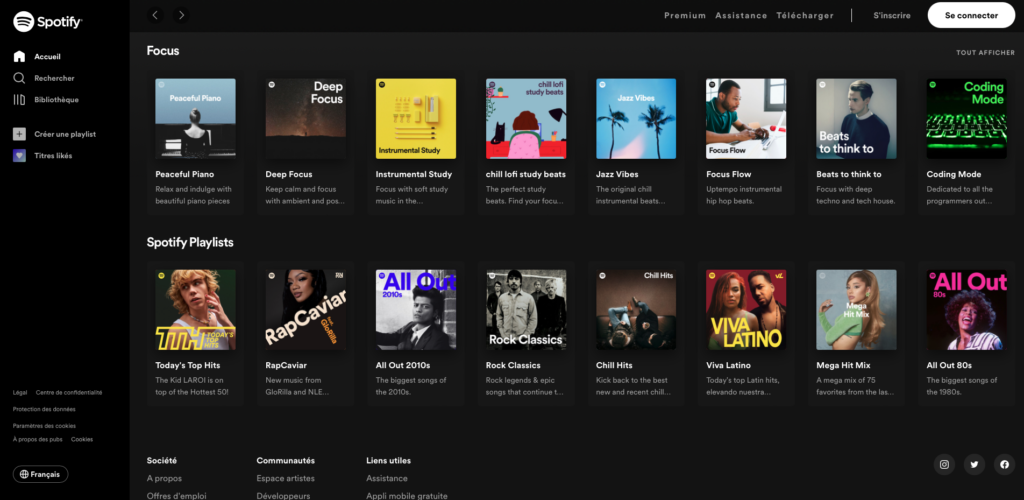This screenshot has height=500, width=1024.
Task: Open the Focus Flow cover thumbnail
Action: point(746,119)
